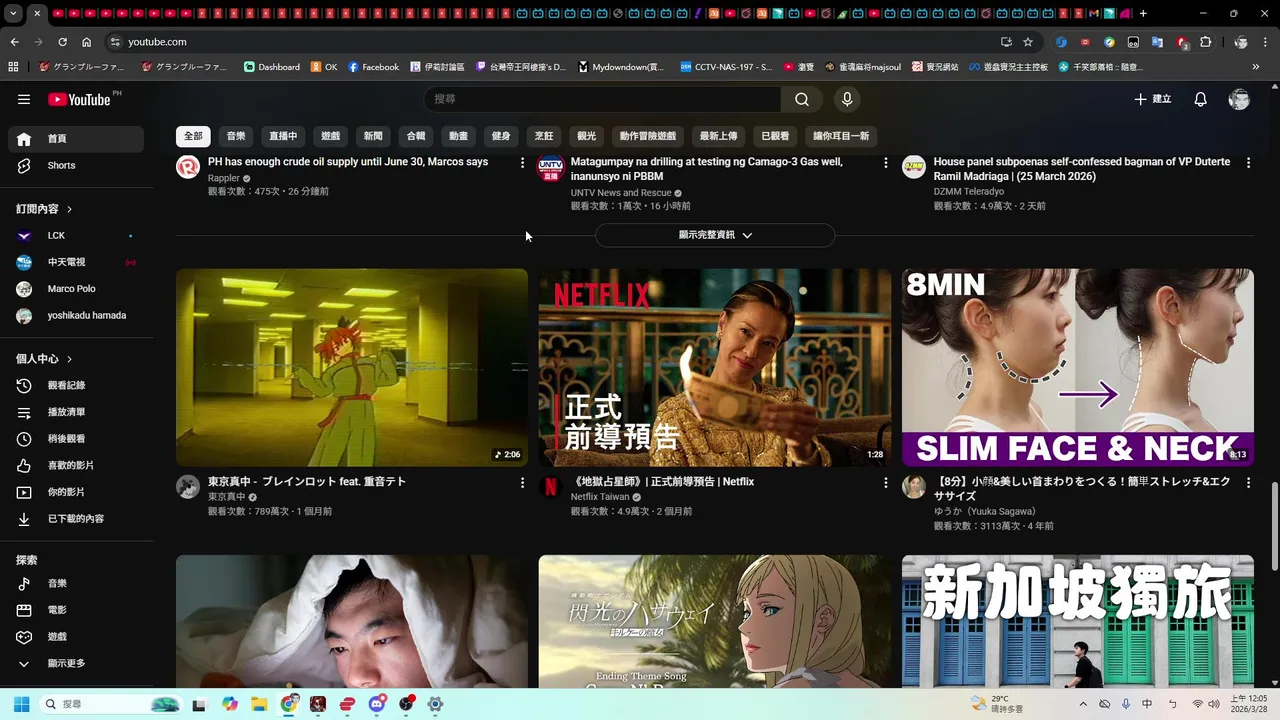Open 喜歡的影片 liked videos
Viewport: 1280px width, 720px height.
[76, 465]
